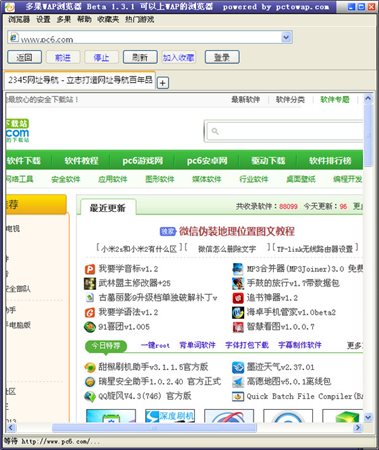Click the 应用软件 category link
This screenshot has height=450, width=379.
tap(113, 179)
